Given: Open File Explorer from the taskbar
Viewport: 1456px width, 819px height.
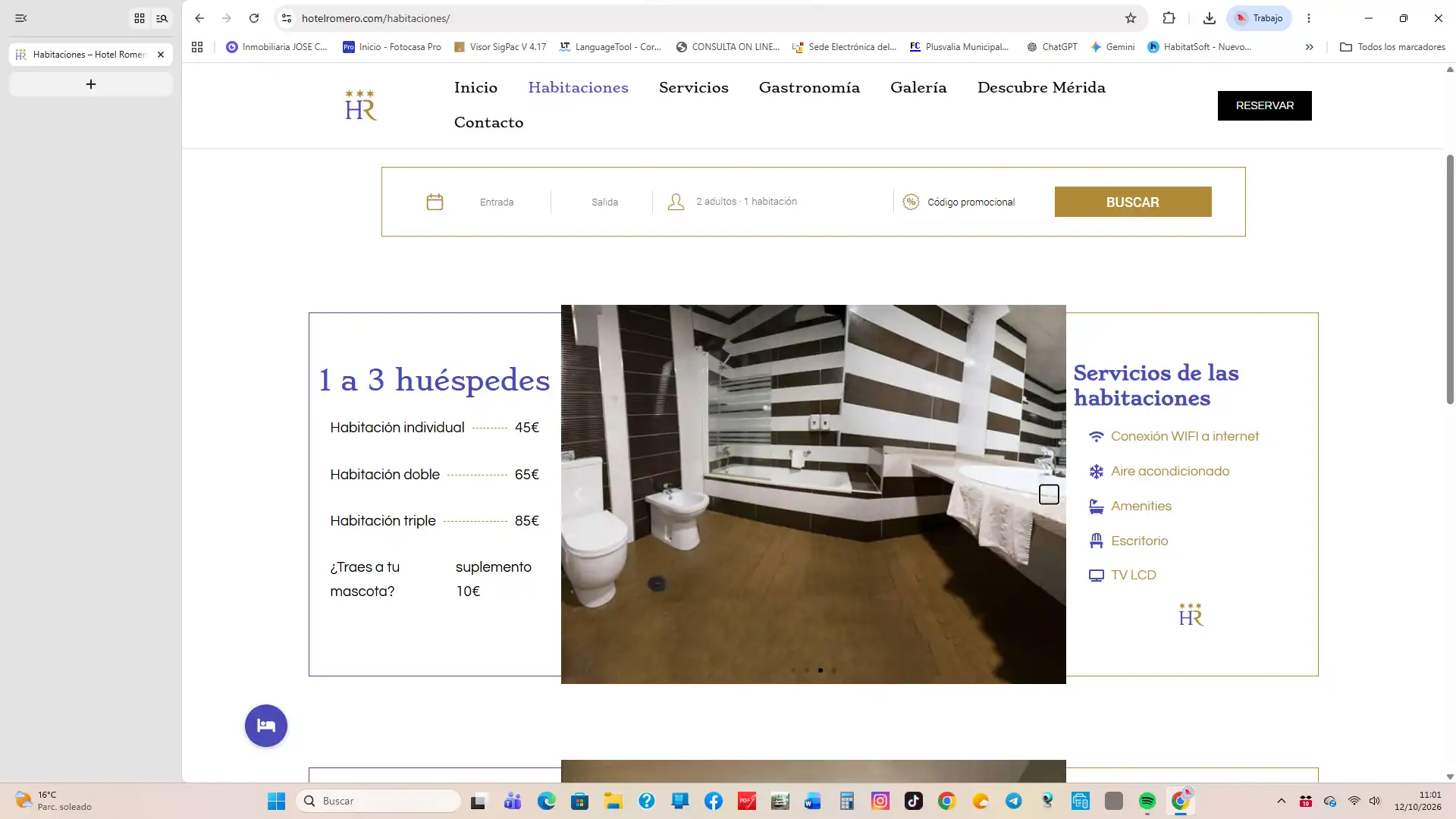Looking at the screenshot, I should click(x=613, y=801).
